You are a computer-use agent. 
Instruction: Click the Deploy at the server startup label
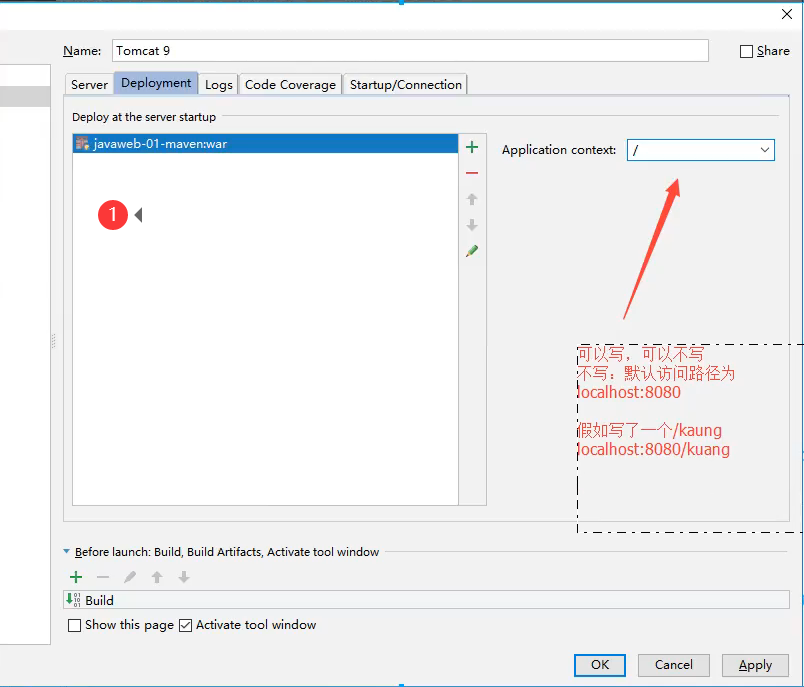pos(144,117)
